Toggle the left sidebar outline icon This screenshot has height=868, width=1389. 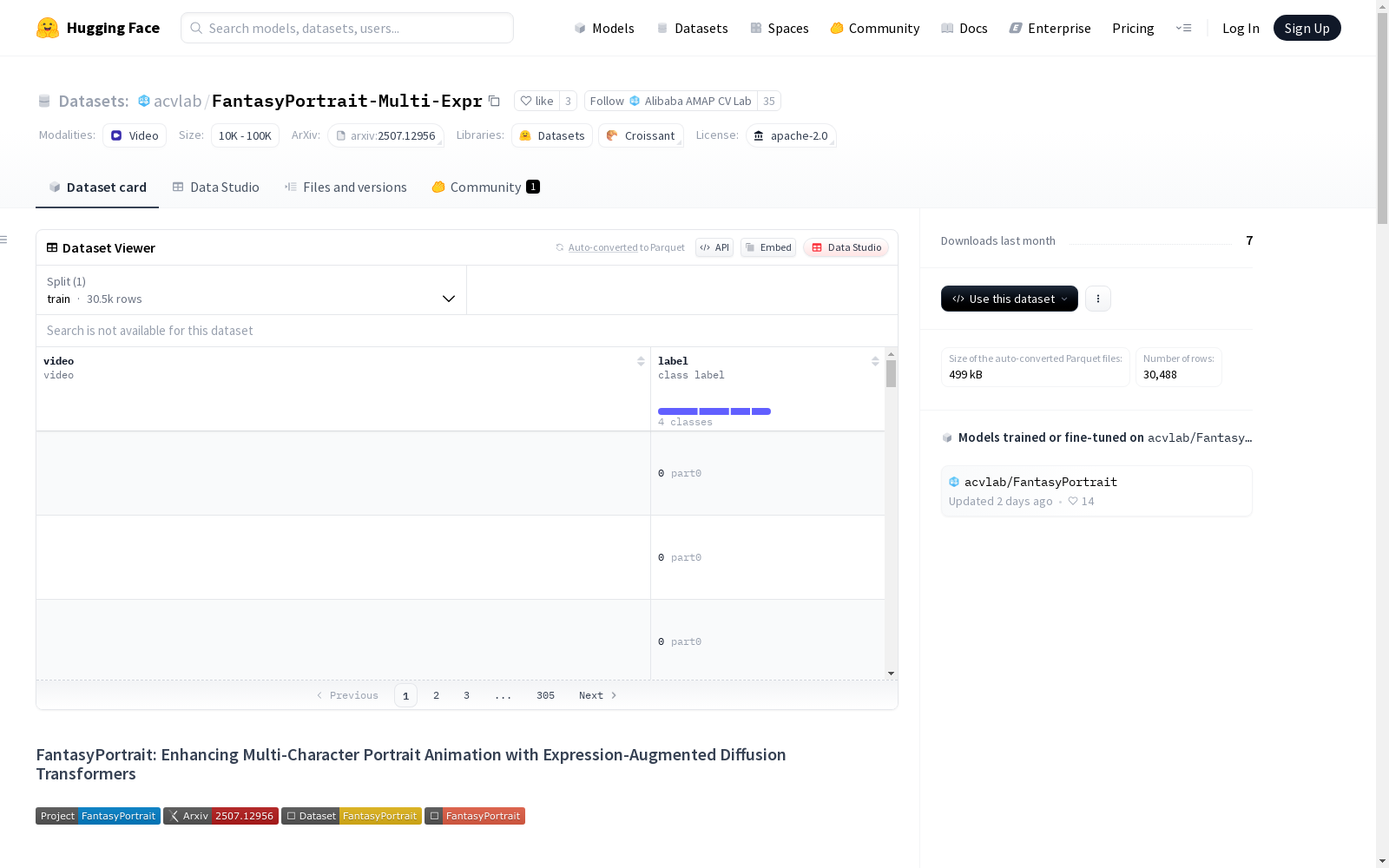pos(4,240)
